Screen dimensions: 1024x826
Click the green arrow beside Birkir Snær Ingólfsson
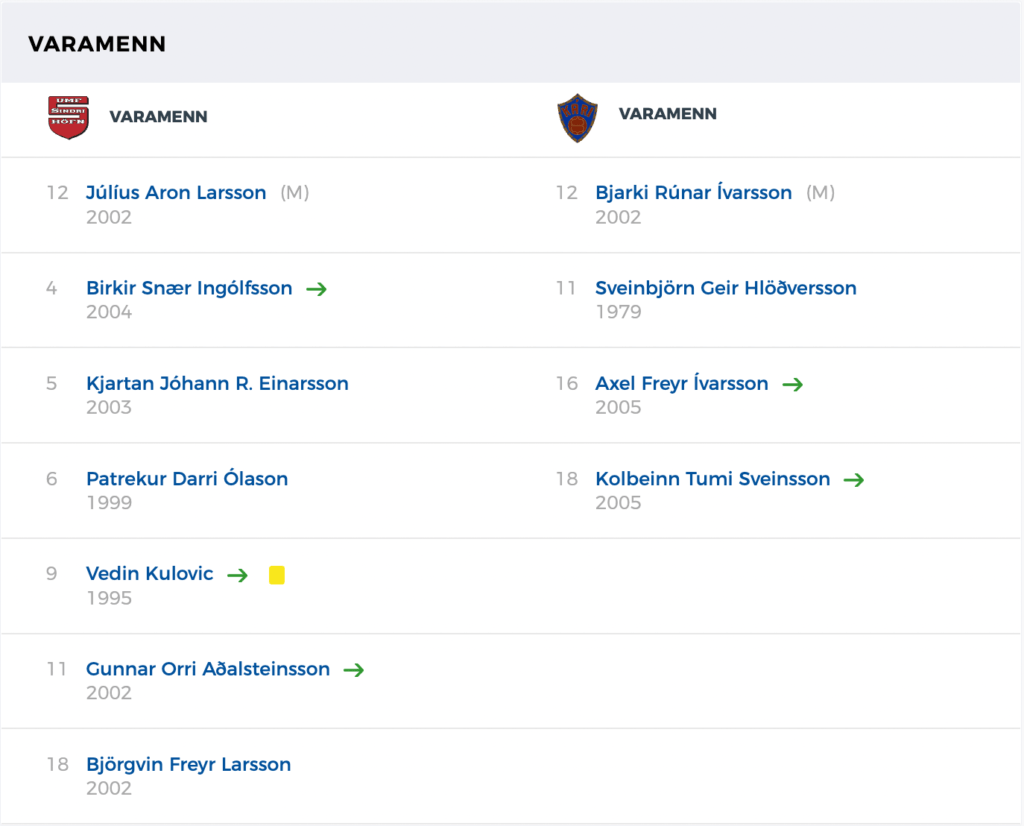tap(317, 289)
